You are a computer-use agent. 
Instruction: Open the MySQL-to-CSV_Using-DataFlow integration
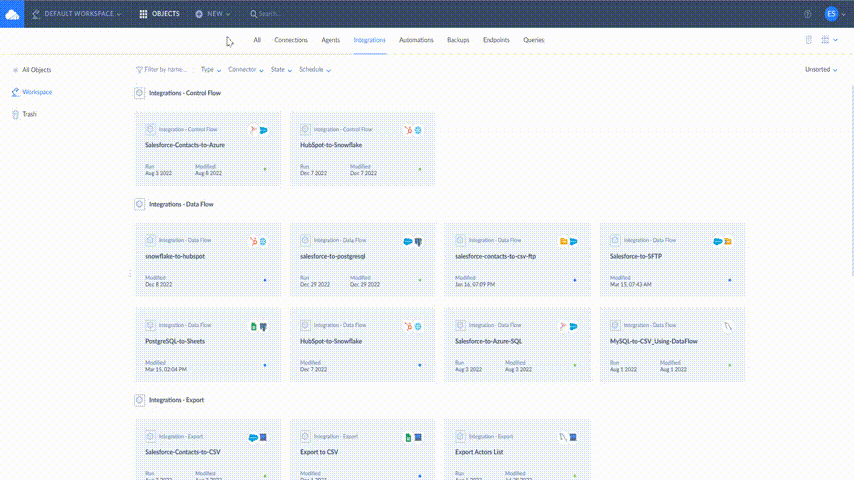point(673,345)
